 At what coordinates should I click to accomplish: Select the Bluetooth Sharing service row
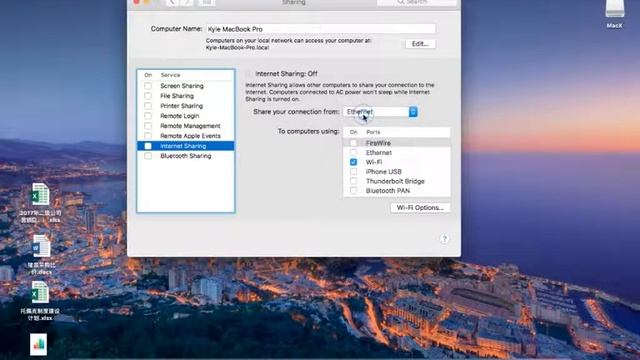186,156
